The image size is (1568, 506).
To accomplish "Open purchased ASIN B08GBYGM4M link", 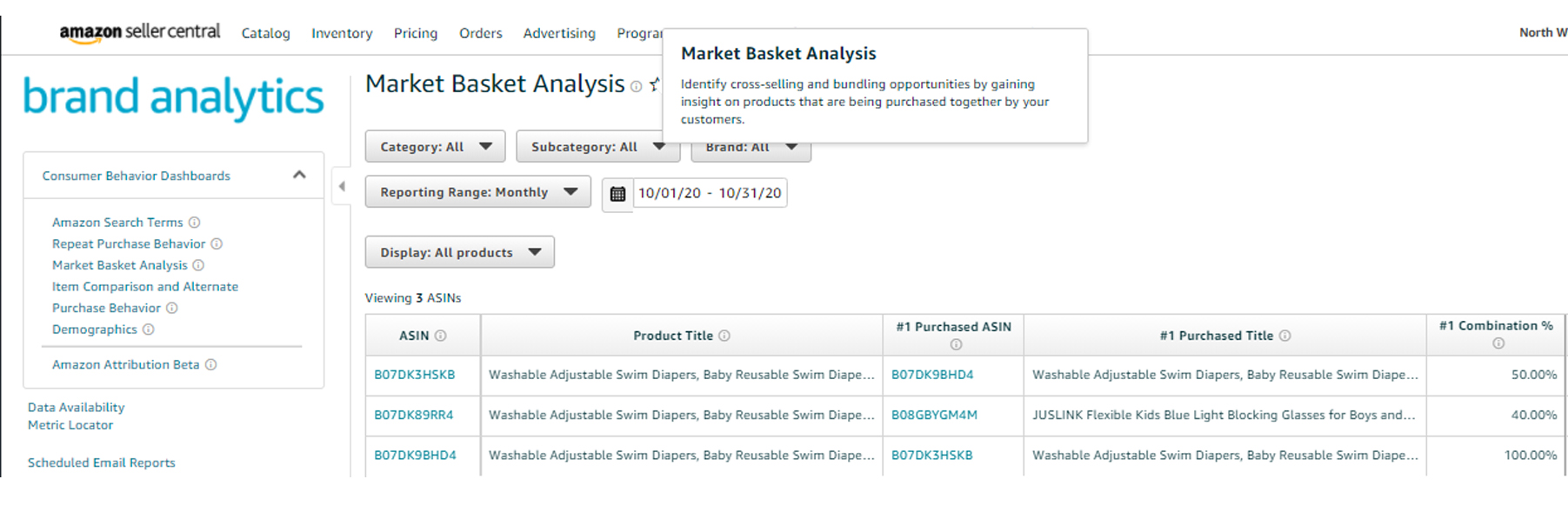I will pos(934,415).
